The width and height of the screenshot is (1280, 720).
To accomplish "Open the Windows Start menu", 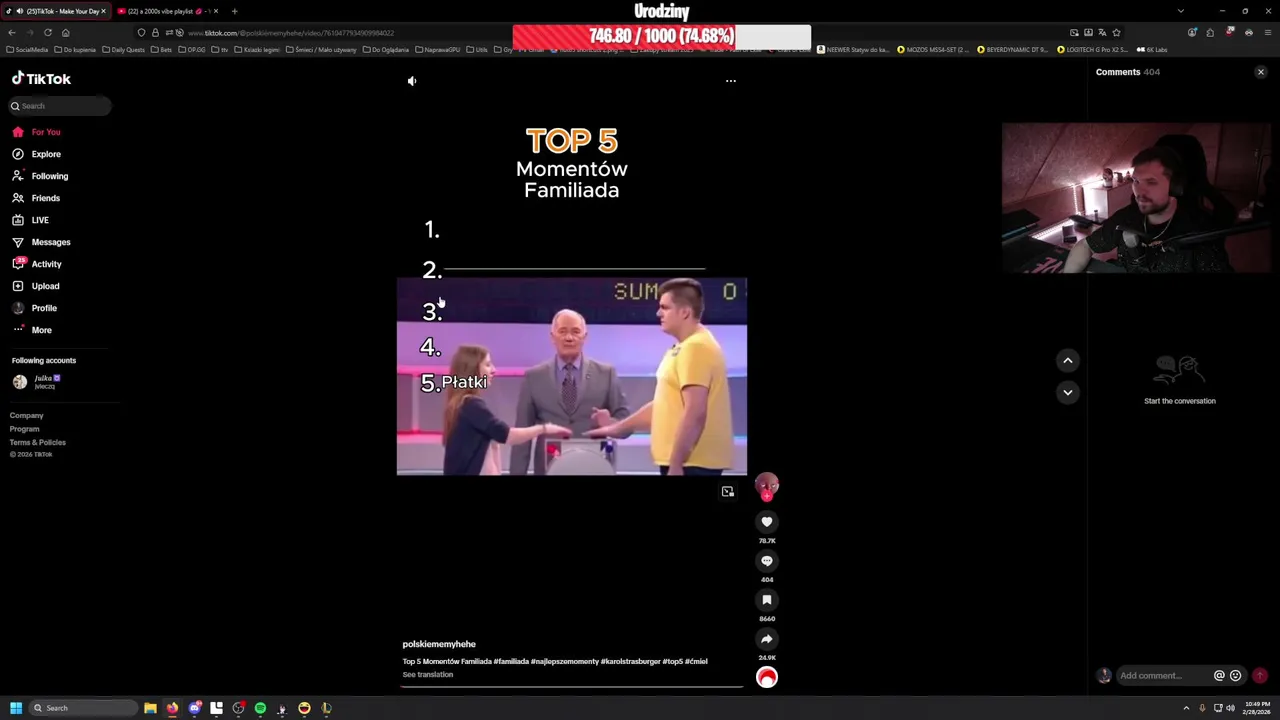I will [x=15, y=708].
